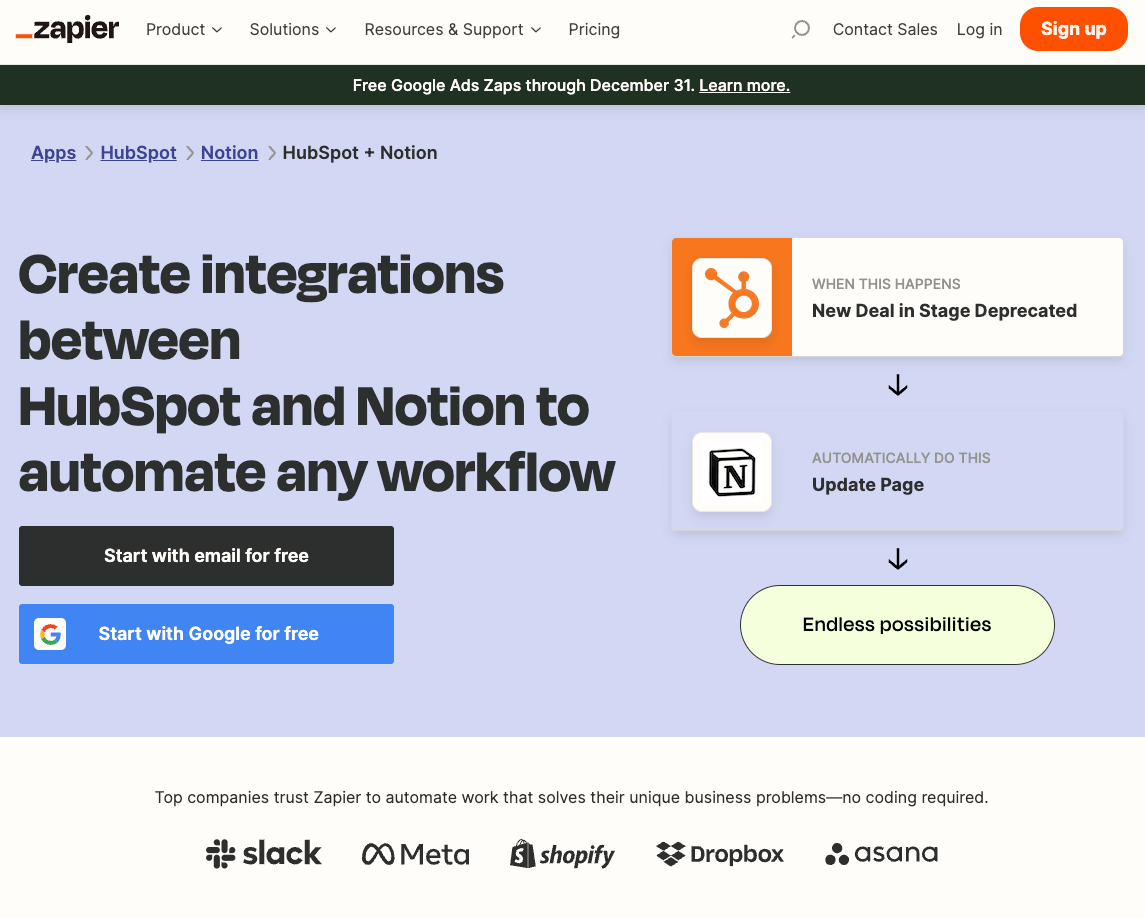
Task: Open the search magnifier icon
Action: tap(801, 29)
